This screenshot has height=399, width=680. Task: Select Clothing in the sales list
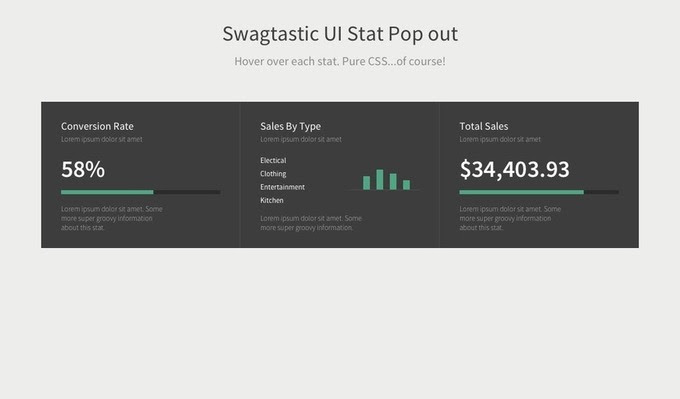[273, 173]
